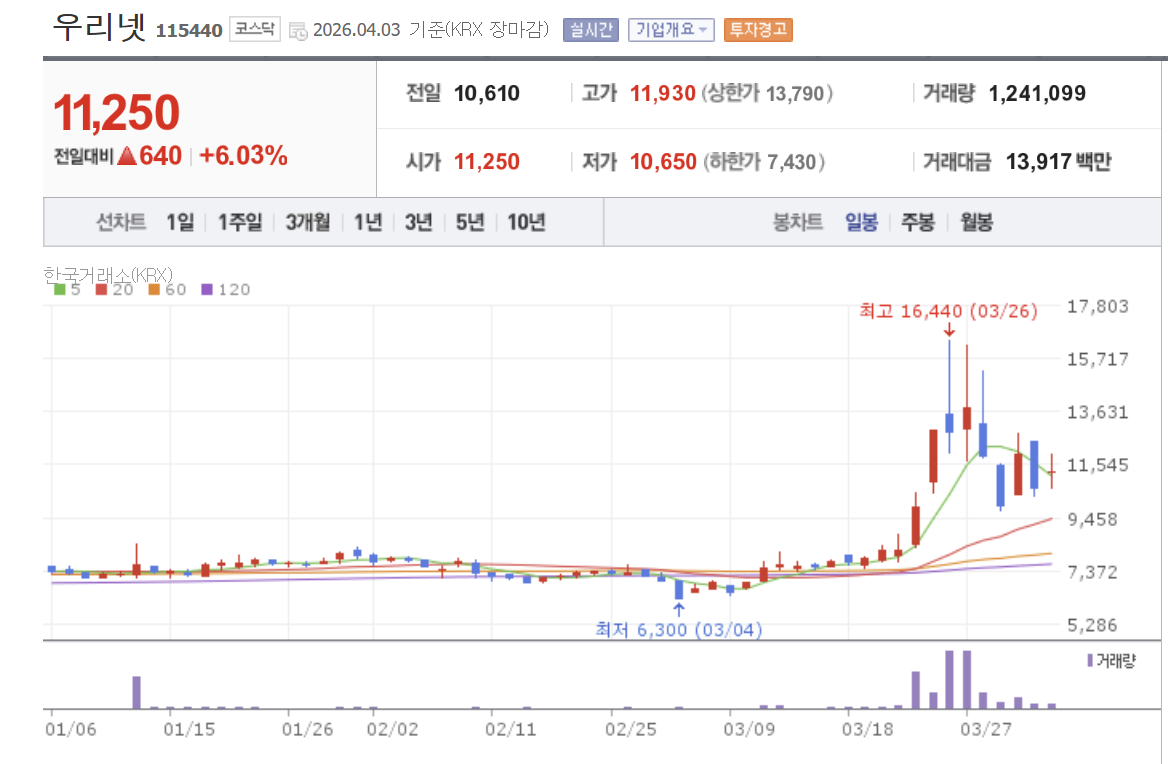Click the +6.03% change value
The image size is (1168, 764).
244,156
